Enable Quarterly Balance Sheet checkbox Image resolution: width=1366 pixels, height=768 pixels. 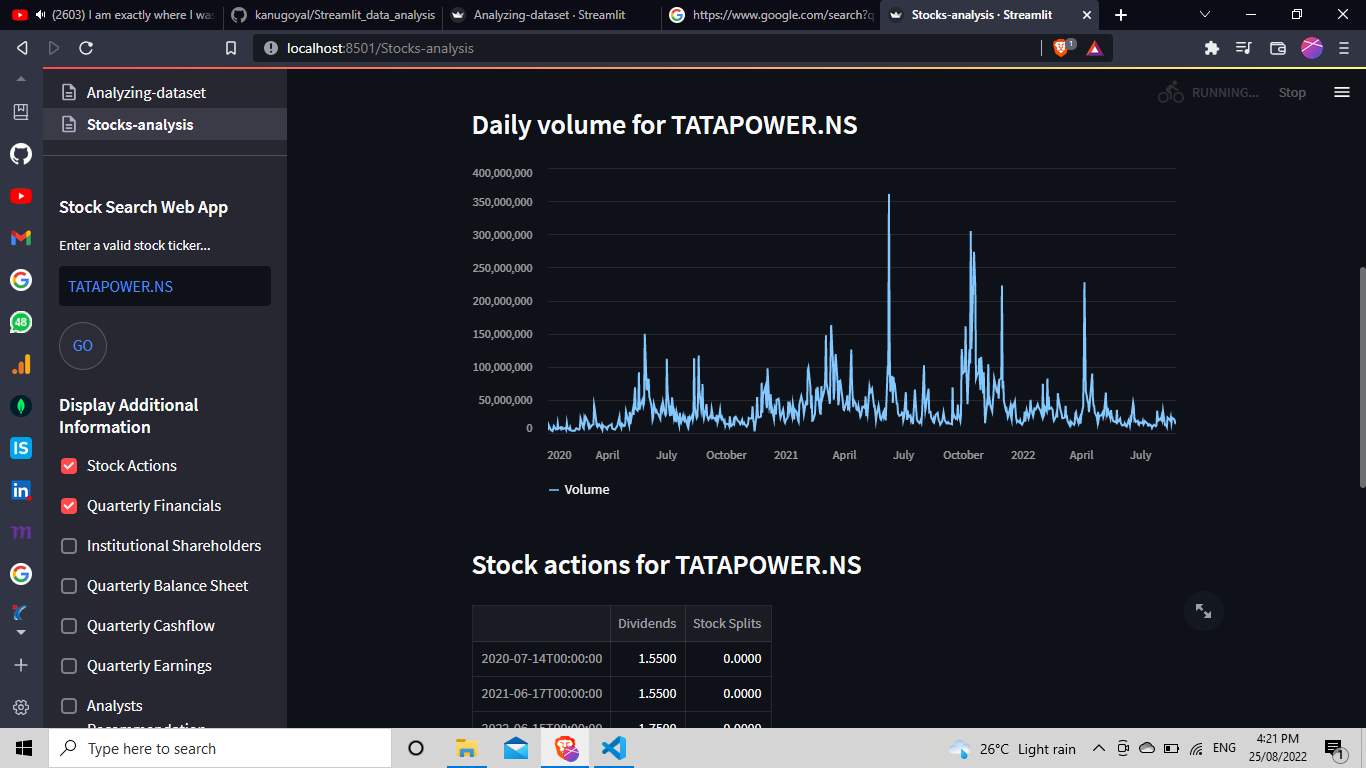pyautogui.click(x=69, y=586)
